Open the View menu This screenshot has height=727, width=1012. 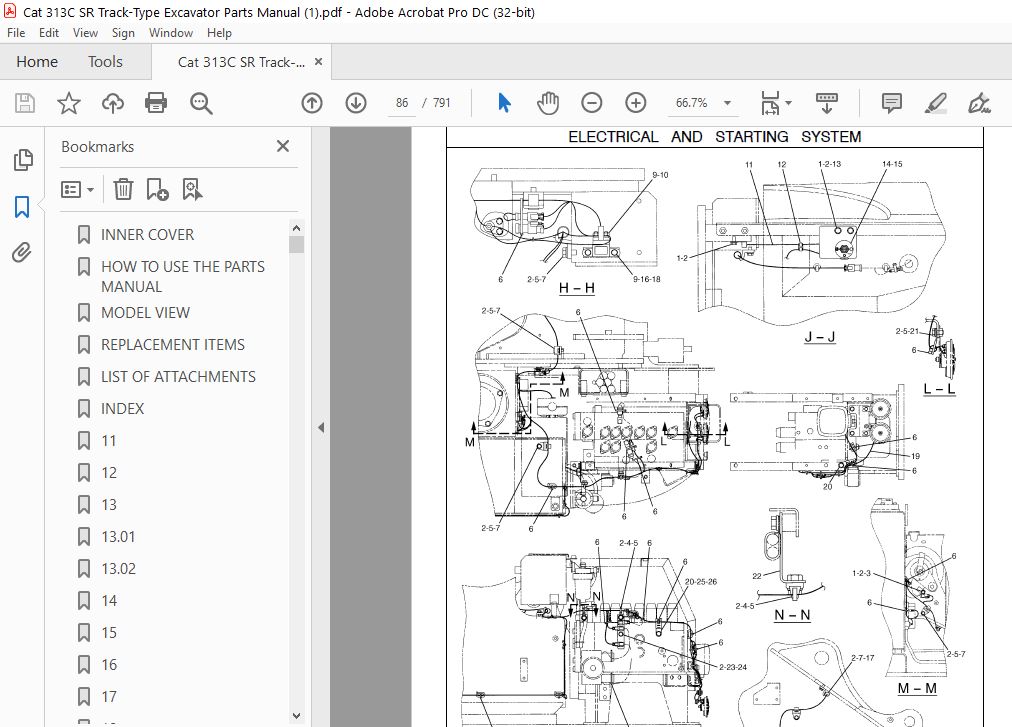point(85,33)
